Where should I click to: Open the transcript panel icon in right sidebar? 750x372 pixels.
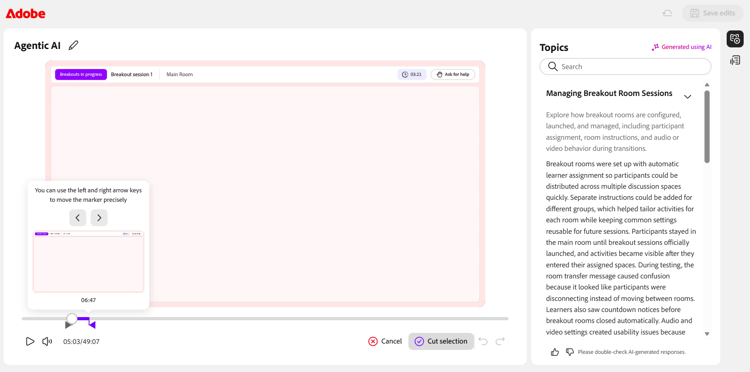click(735, 60)
